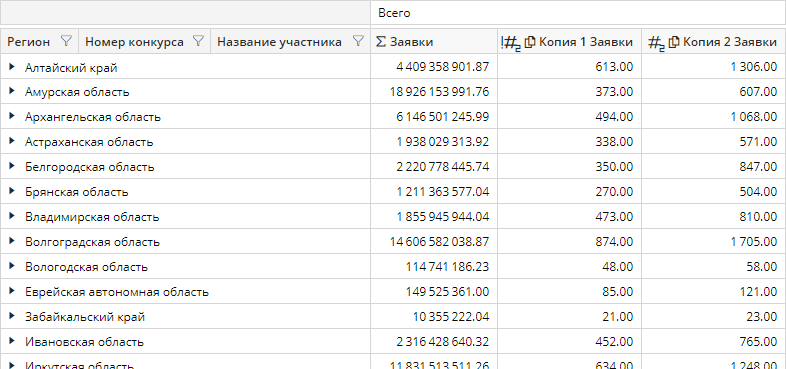786x369 pixels.
Task: Expand the Брянская область row
Action: click(12, 191)
